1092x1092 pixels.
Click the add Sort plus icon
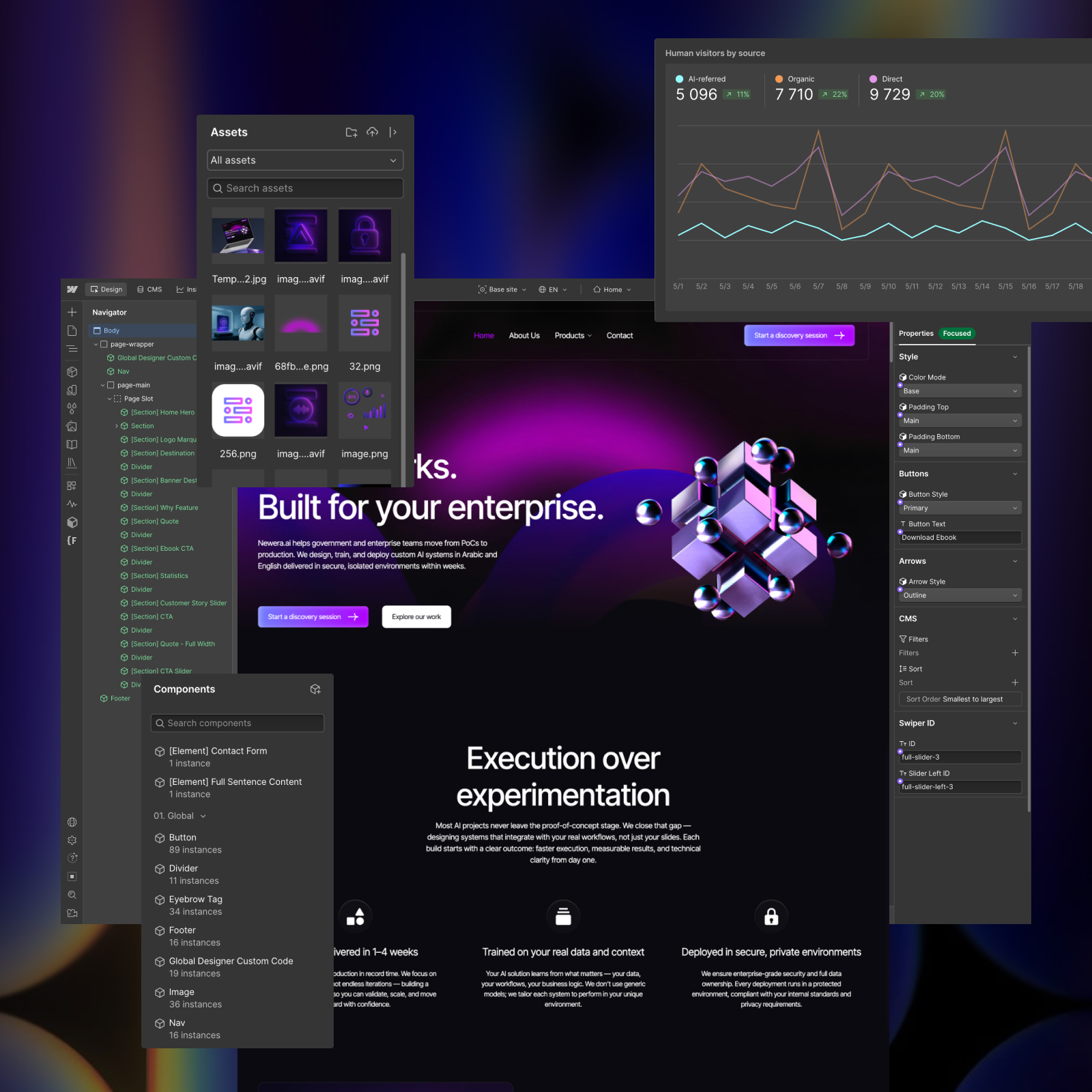(1015, 682)
